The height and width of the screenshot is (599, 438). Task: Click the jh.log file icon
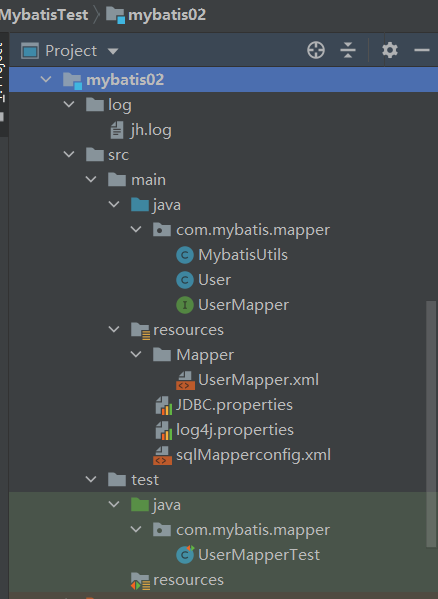tap(117, 130)
